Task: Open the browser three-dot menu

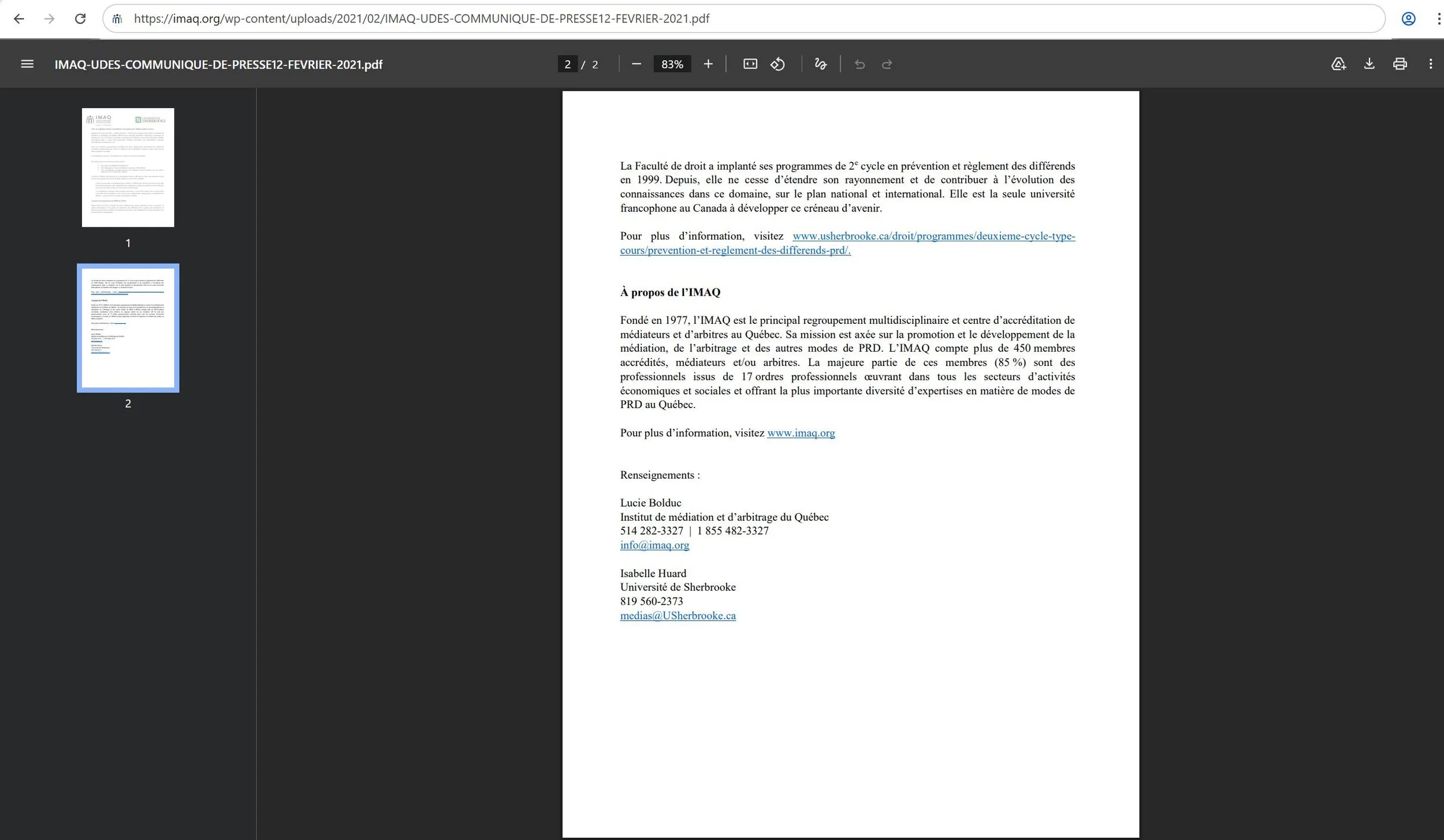Action: point(1438,18)
